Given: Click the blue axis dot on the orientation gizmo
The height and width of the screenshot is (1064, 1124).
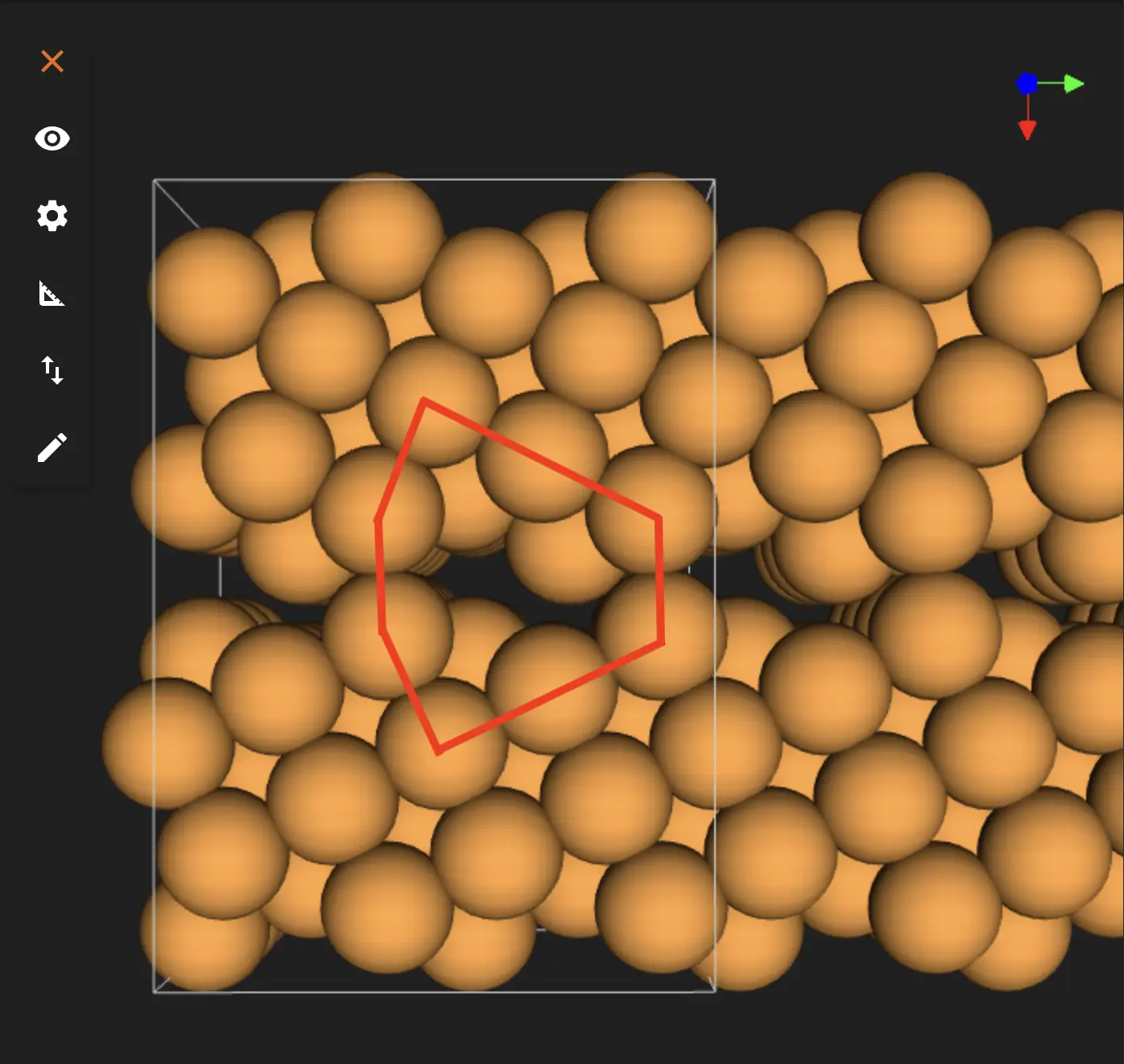Looking at the screenshot, I should pos(1026,83).
